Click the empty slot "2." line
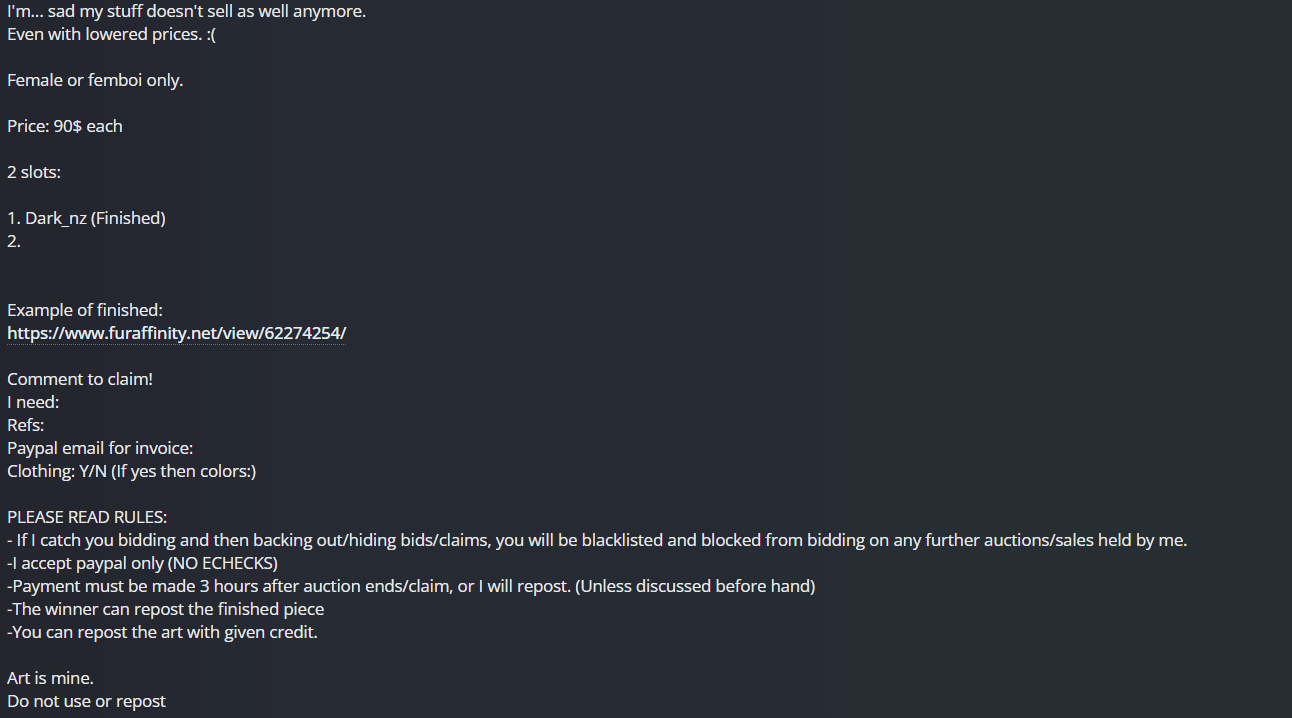1292x718 pixels. coord(14,241)
